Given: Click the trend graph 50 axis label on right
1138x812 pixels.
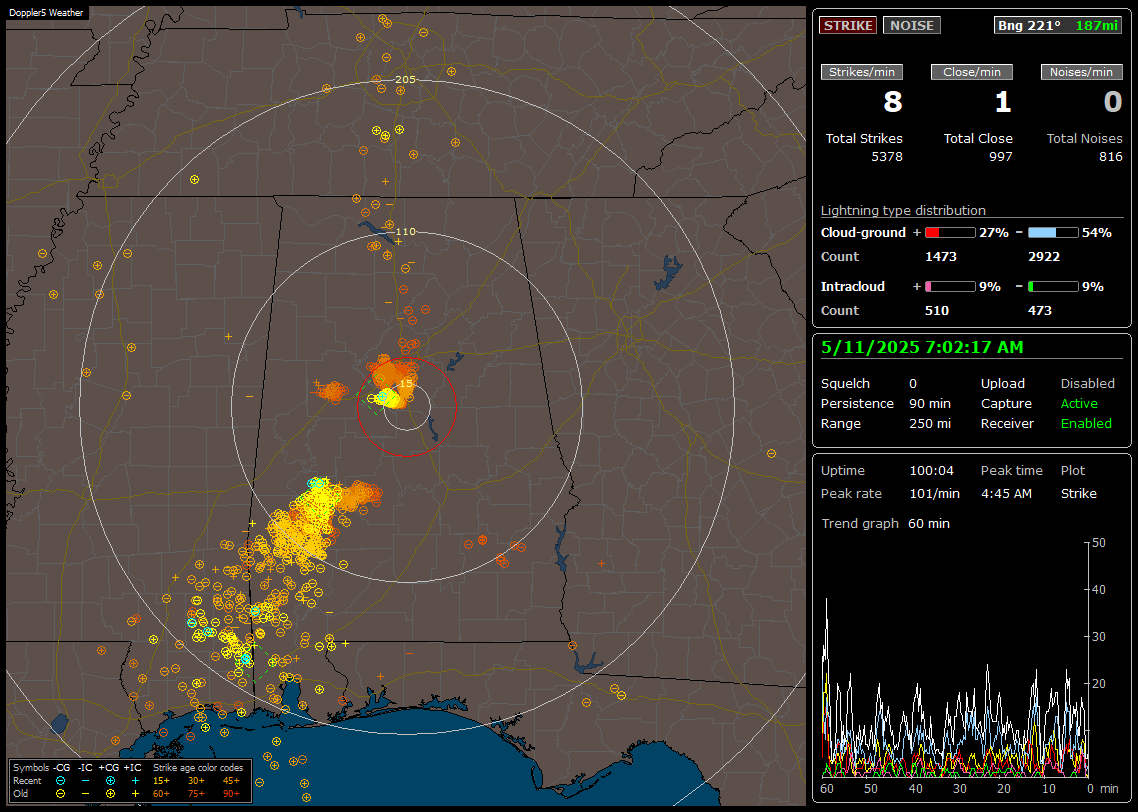Looking at the screenshot, I should 1099,543.
